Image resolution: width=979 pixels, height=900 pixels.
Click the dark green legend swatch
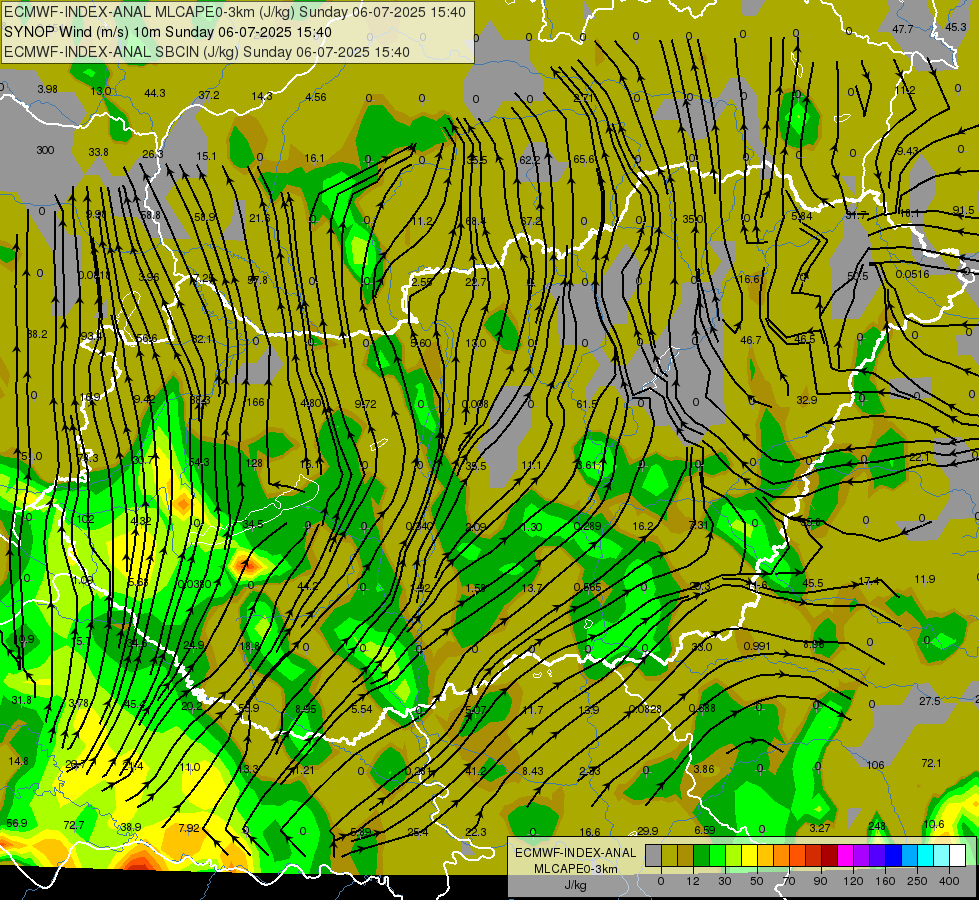701,855
